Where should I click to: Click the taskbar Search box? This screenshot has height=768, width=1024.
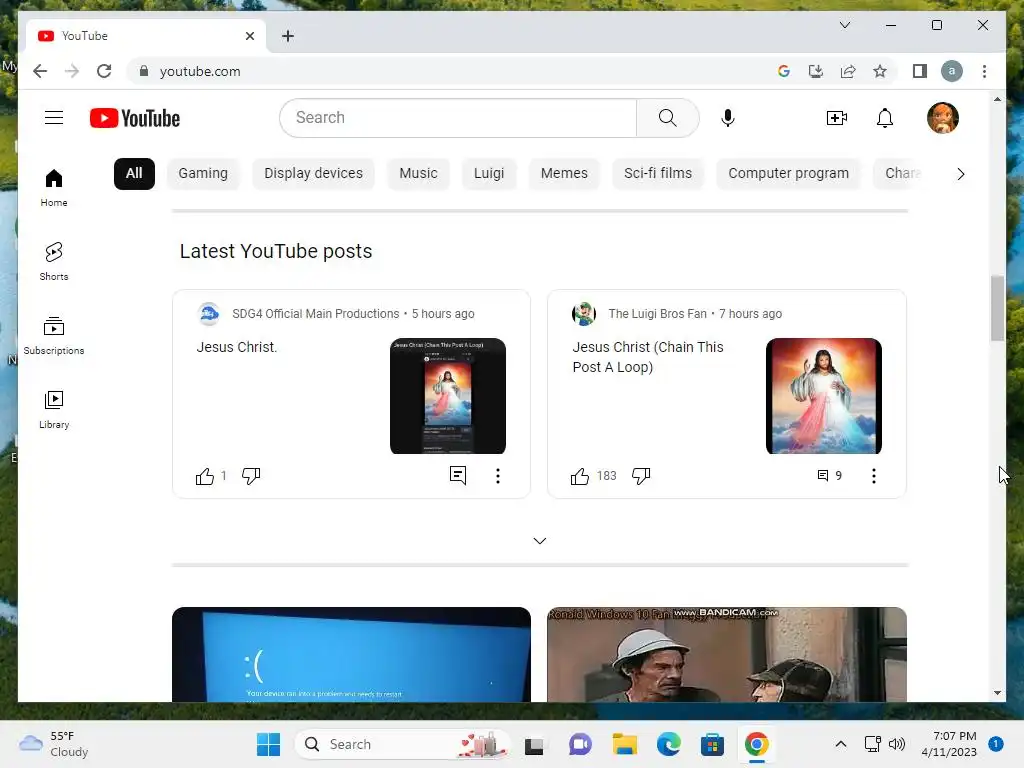(401, 744)
